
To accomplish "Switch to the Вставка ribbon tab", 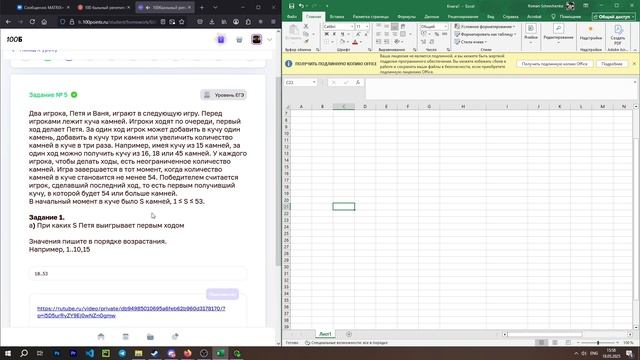I will tap(337, 17).
